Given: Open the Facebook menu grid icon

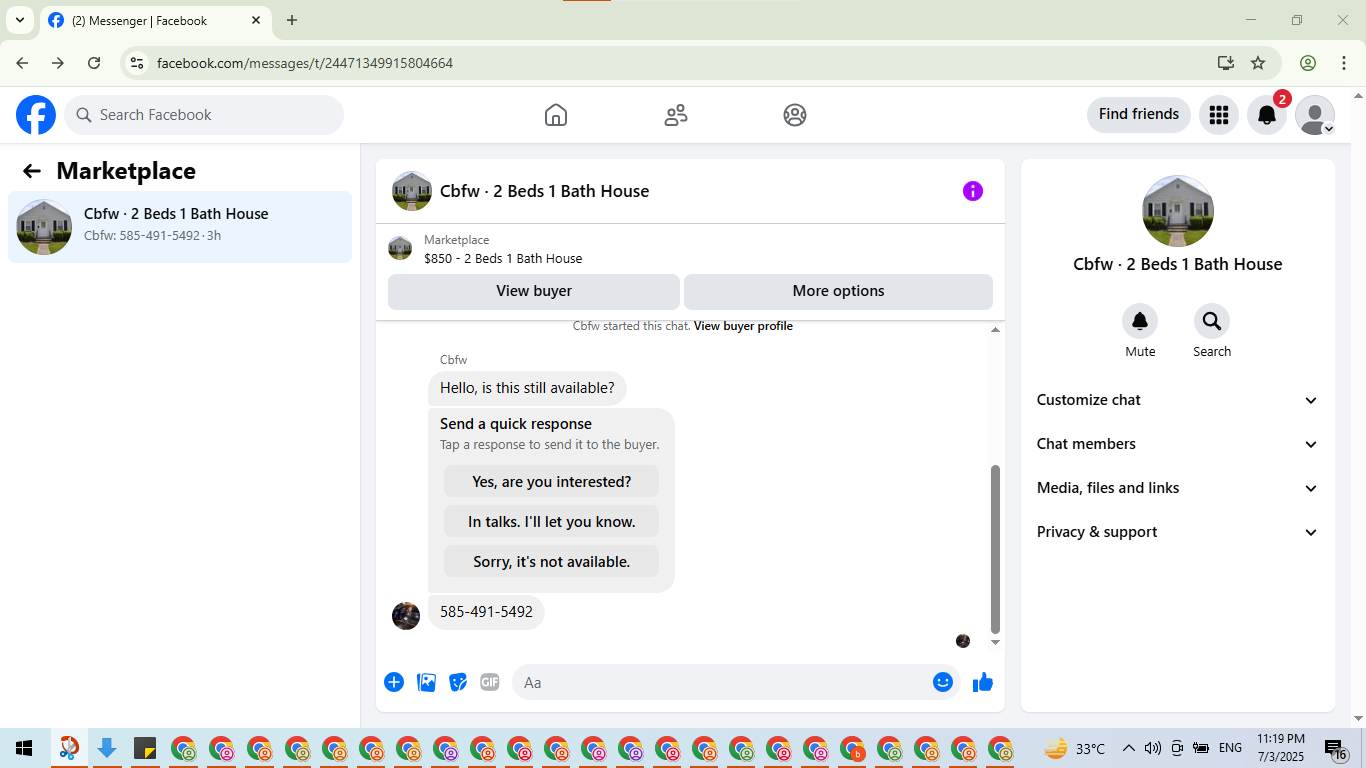Looking at the screenshot, I should click(x=1218, y=115).
